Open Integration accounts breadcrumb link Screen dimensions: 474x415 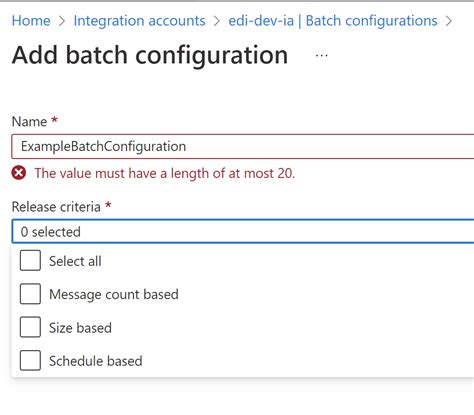click(x=139, y=21)
